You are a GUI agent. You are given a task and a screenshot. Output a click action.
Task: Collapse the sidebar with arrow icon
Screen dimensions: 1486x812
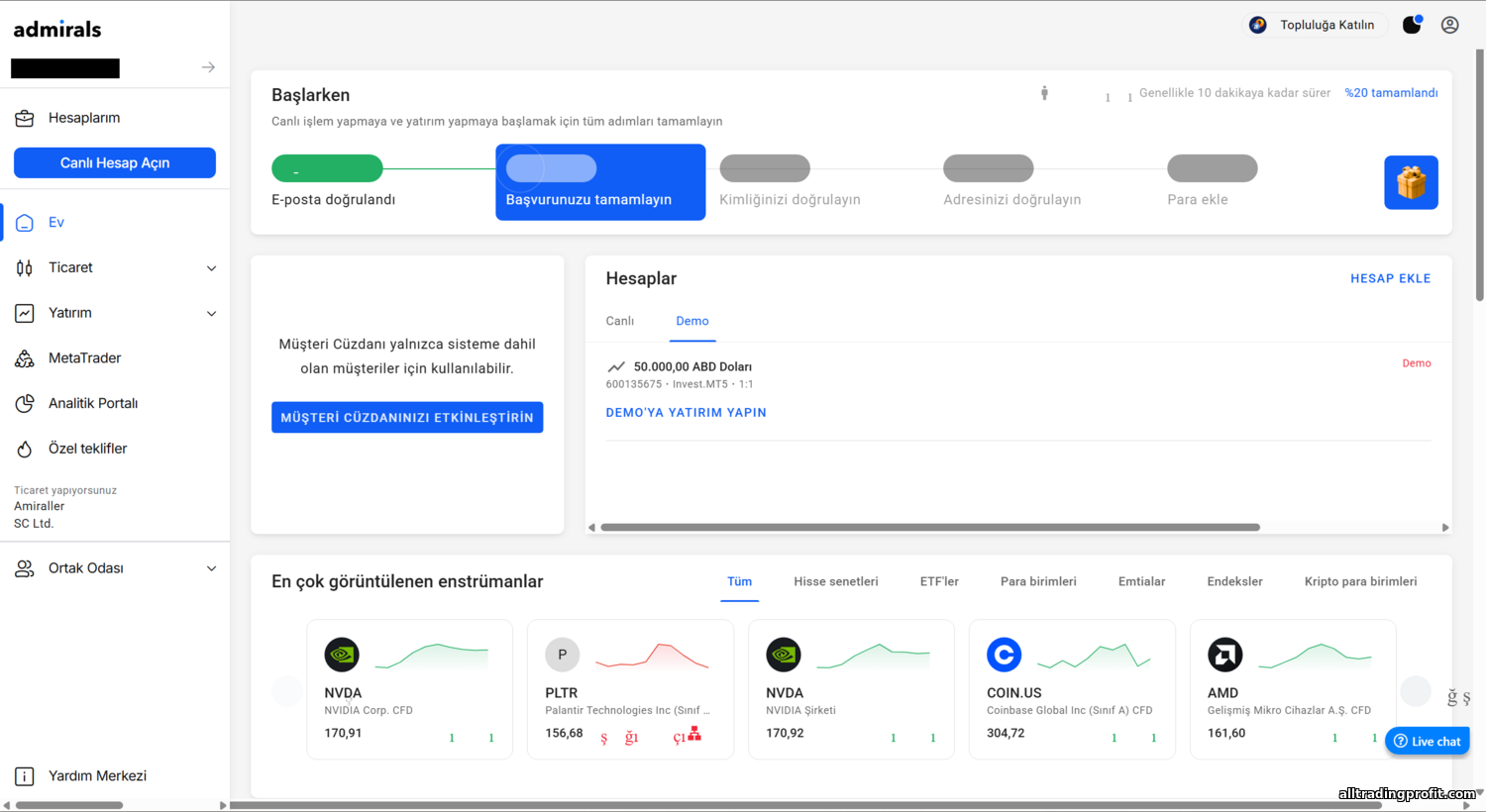pyautogui.click(x=208, y=67)
